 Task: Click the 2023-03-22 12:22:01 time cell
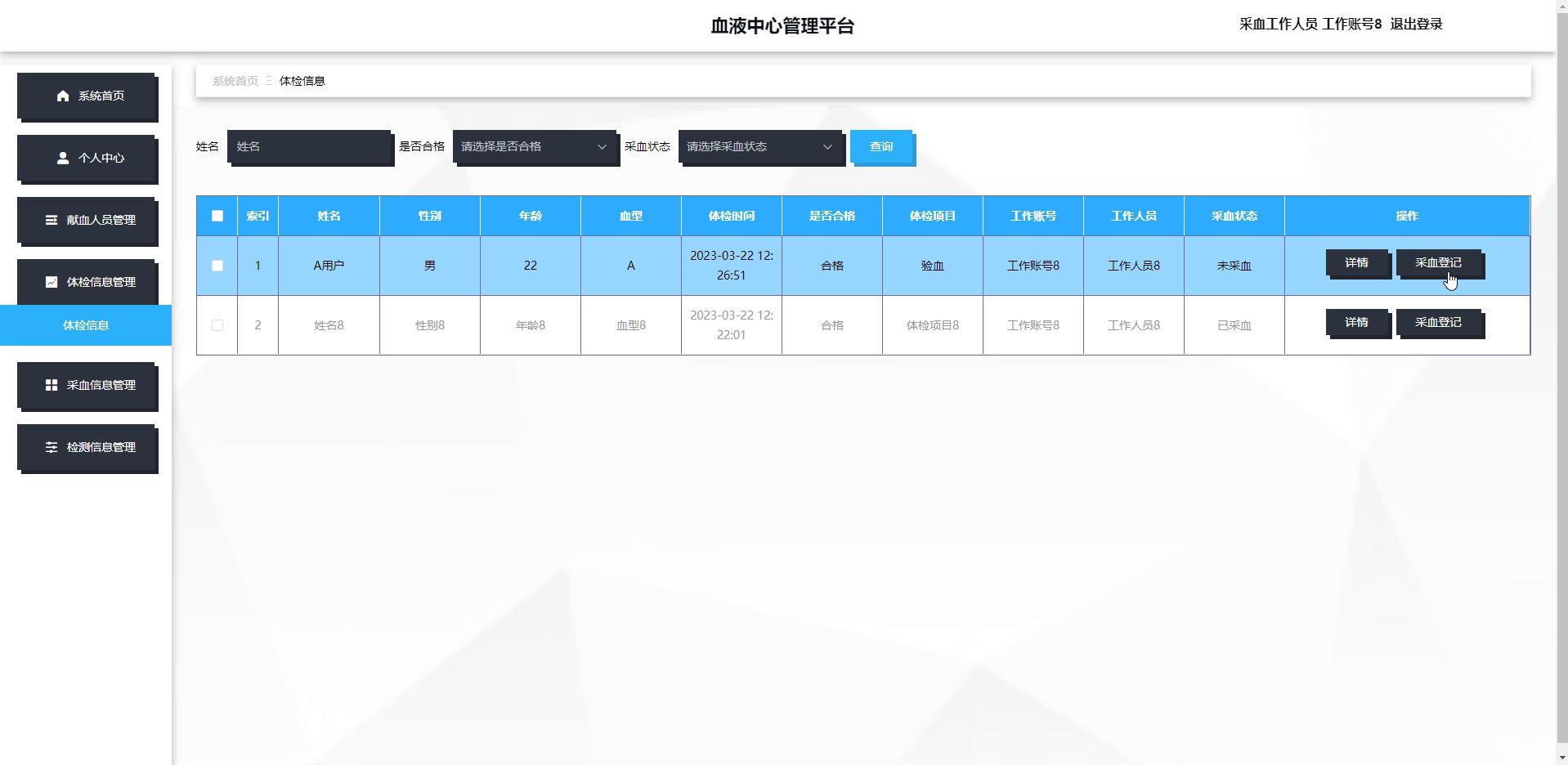[x=732, y=325]
